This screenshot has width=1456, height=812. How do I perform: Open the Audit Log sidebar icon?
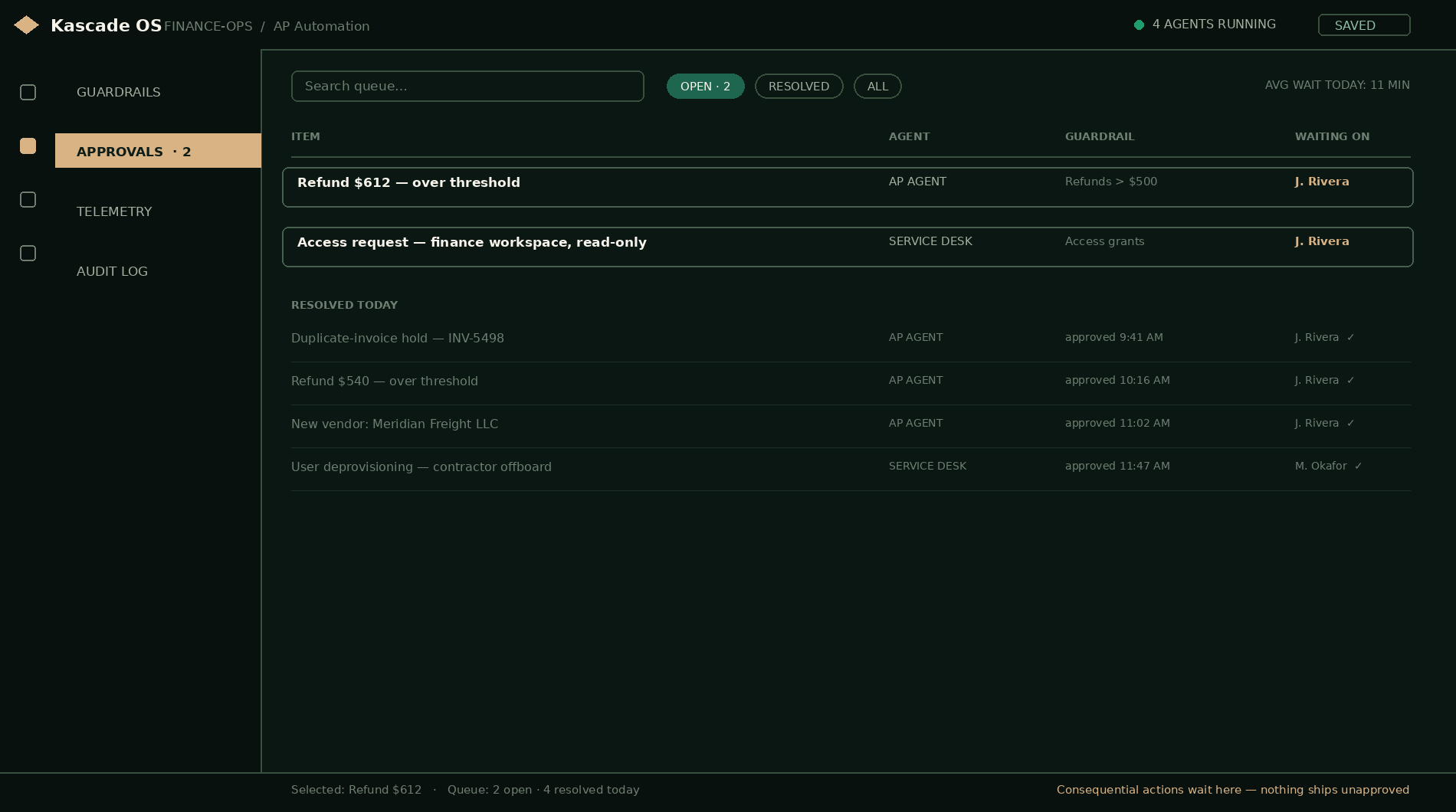point(28,253)
